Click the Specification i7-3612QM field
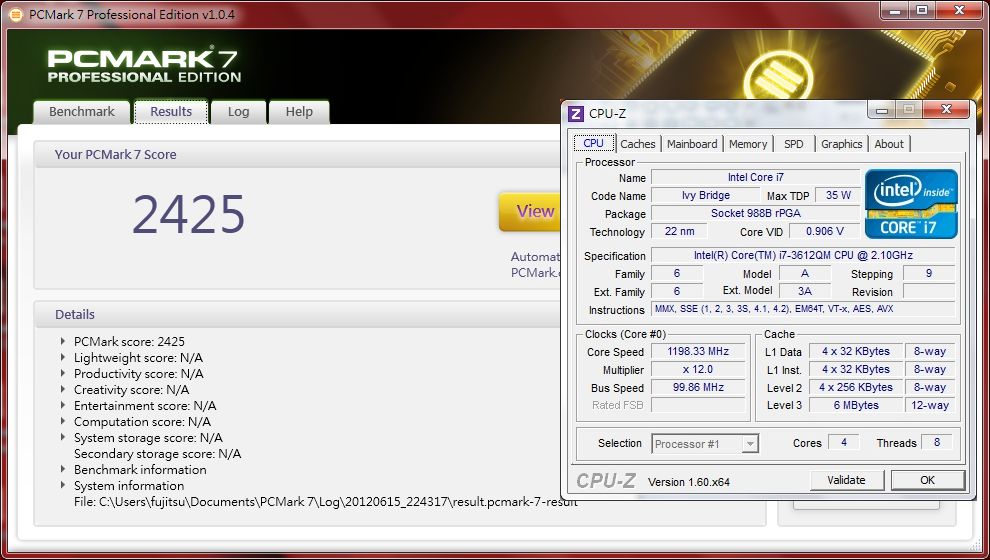990x560 pixels. click(x=803, y=256)
